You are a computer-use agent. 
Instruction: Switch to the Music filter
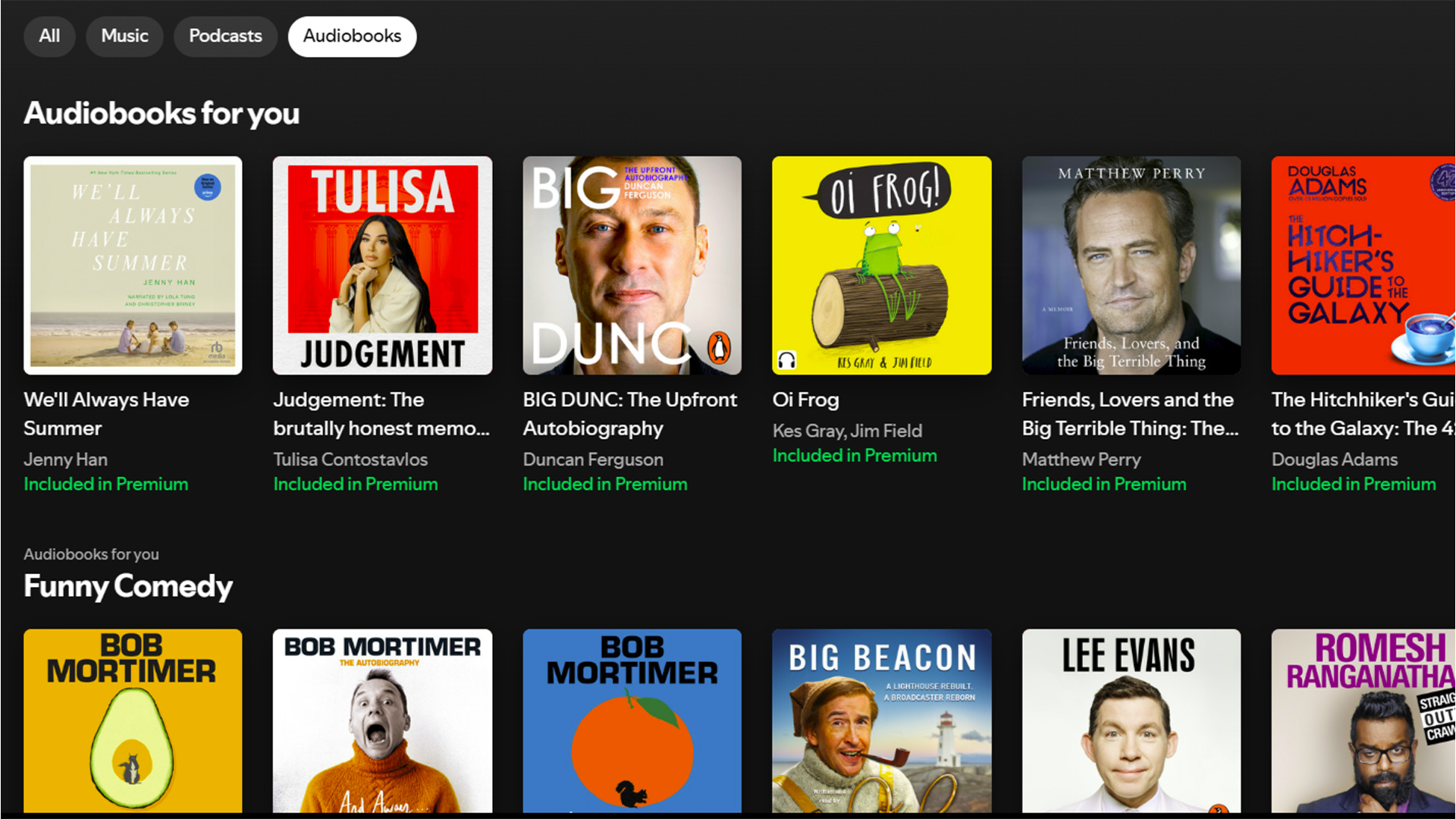click(x=124, y=36)
